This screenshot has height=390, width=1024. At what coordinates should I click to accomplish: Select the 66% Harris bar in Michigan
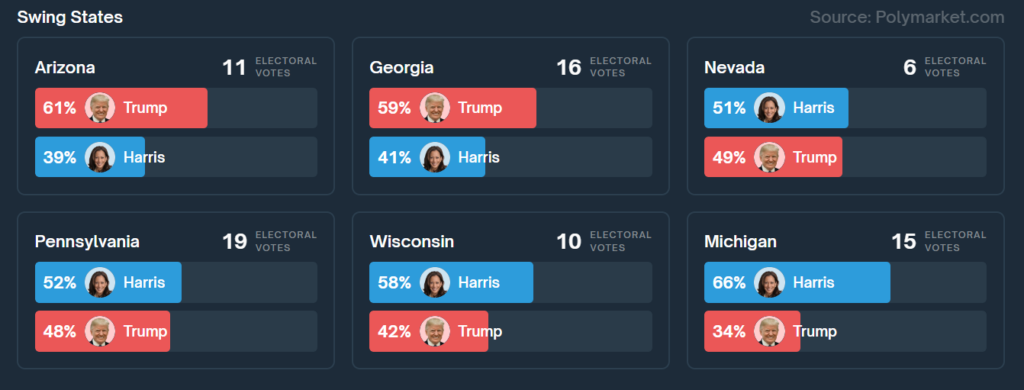click(797, 282)
